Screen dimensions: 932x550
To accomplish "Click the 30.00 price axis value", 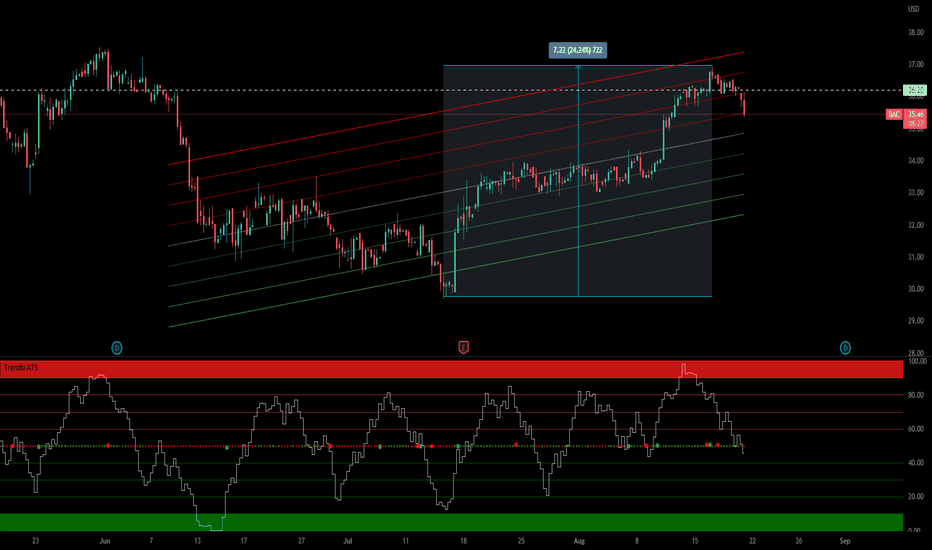I will pyautogui.click(x=915, y=289).
